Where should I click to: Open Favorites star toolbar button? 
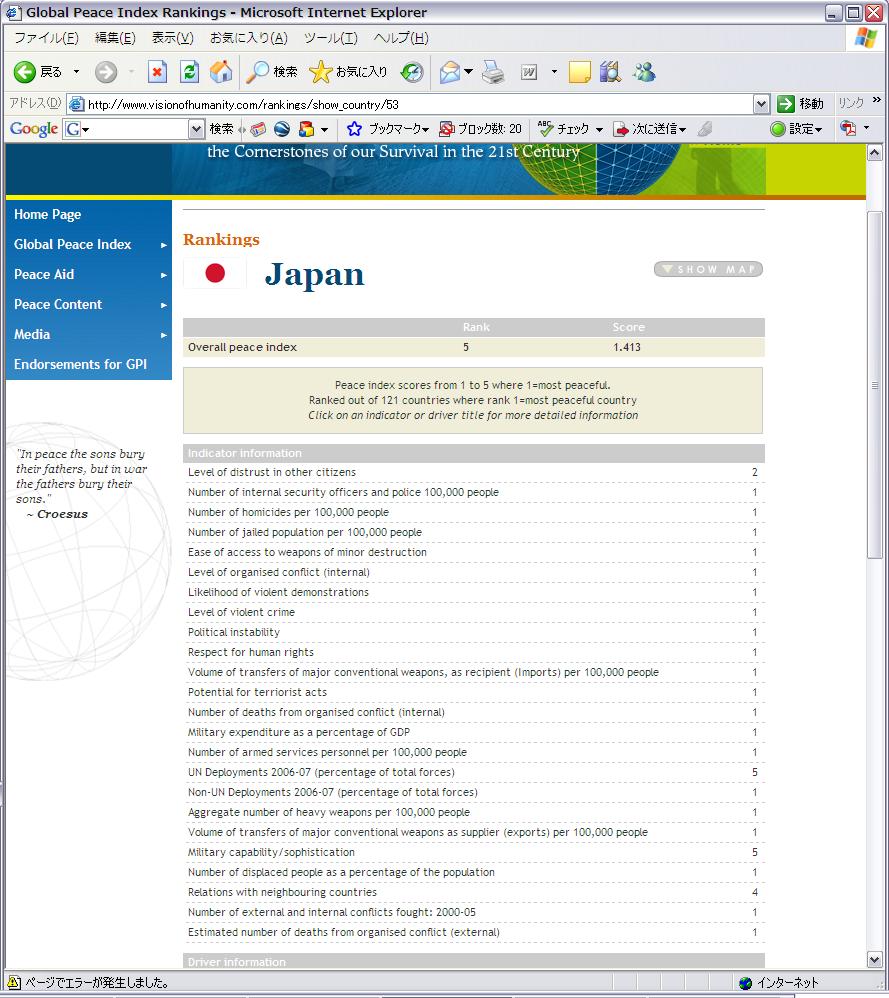[348, 72]
